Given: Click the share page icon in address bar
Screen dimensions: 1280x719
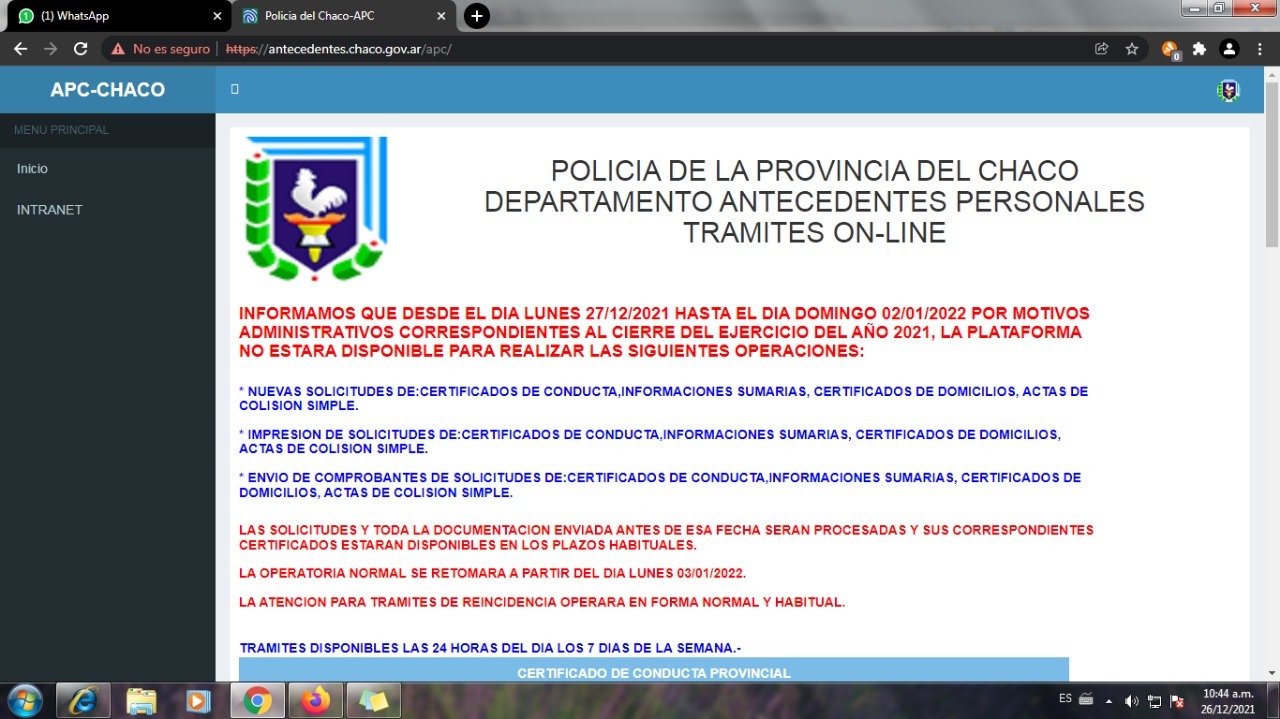Looking at the screenshot, I should [1102, 49].
